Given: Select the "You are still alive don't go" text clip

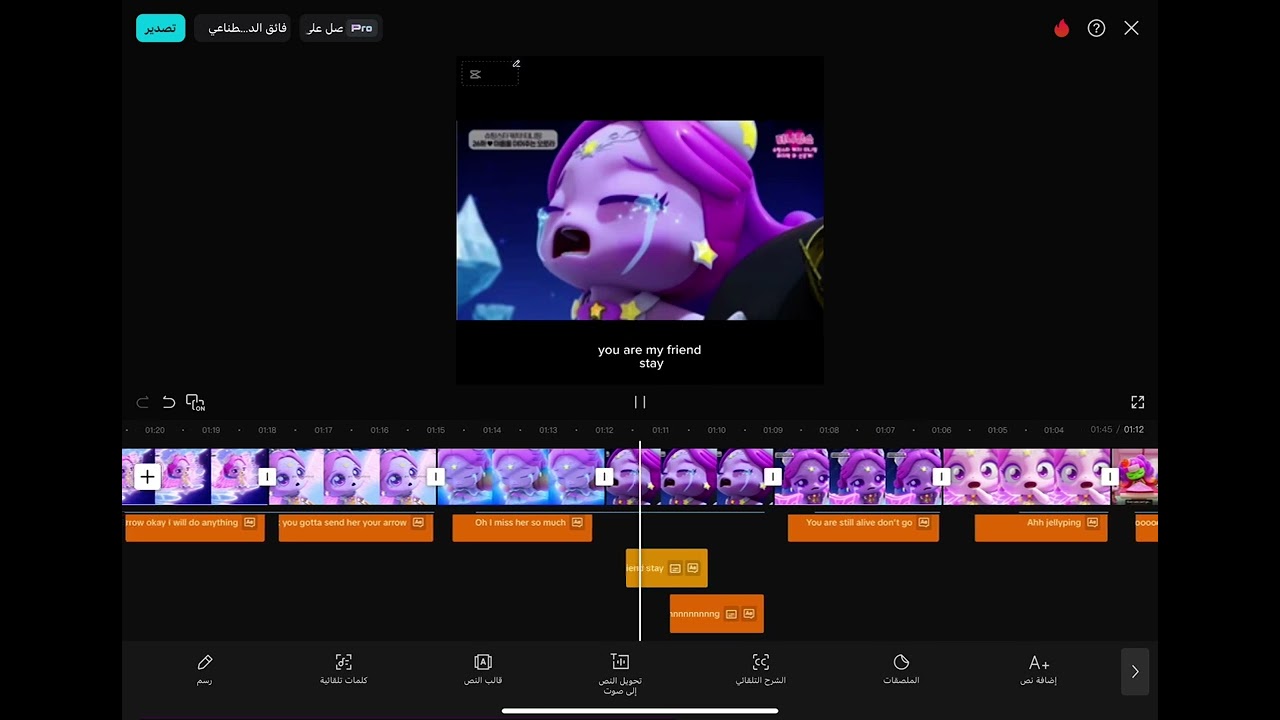Looking at the screenshot, I should coord(863,527).
